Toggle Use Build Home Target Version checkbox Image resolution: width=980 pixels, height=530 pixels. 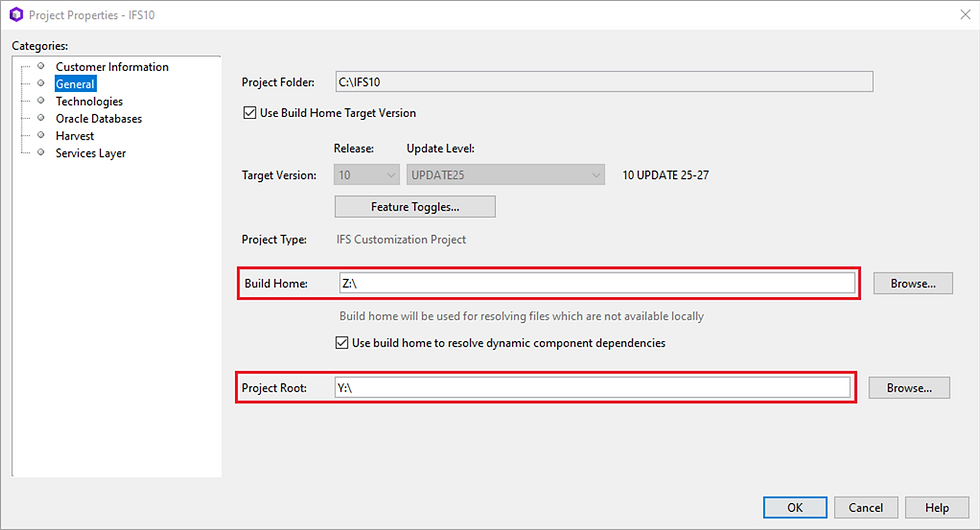coord(249,113)
